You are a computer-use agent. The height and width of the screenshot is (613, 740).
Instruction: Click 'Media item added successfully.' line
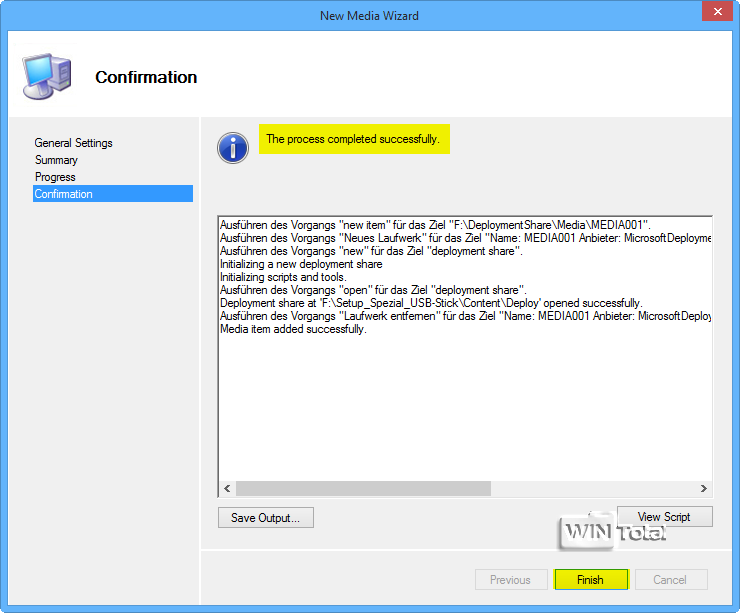click(x=293, y=329)
